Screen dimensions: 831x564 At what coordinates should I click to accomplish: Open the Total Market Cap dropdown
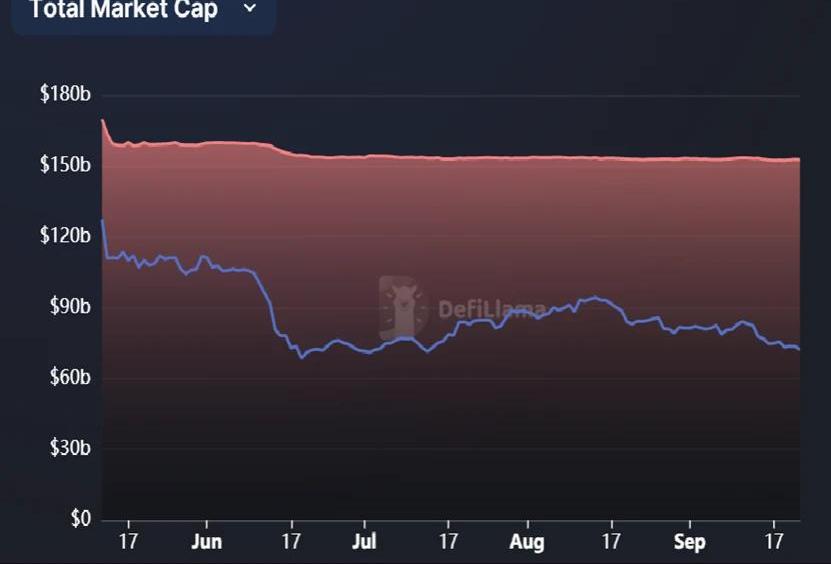(x=140, y=11)
